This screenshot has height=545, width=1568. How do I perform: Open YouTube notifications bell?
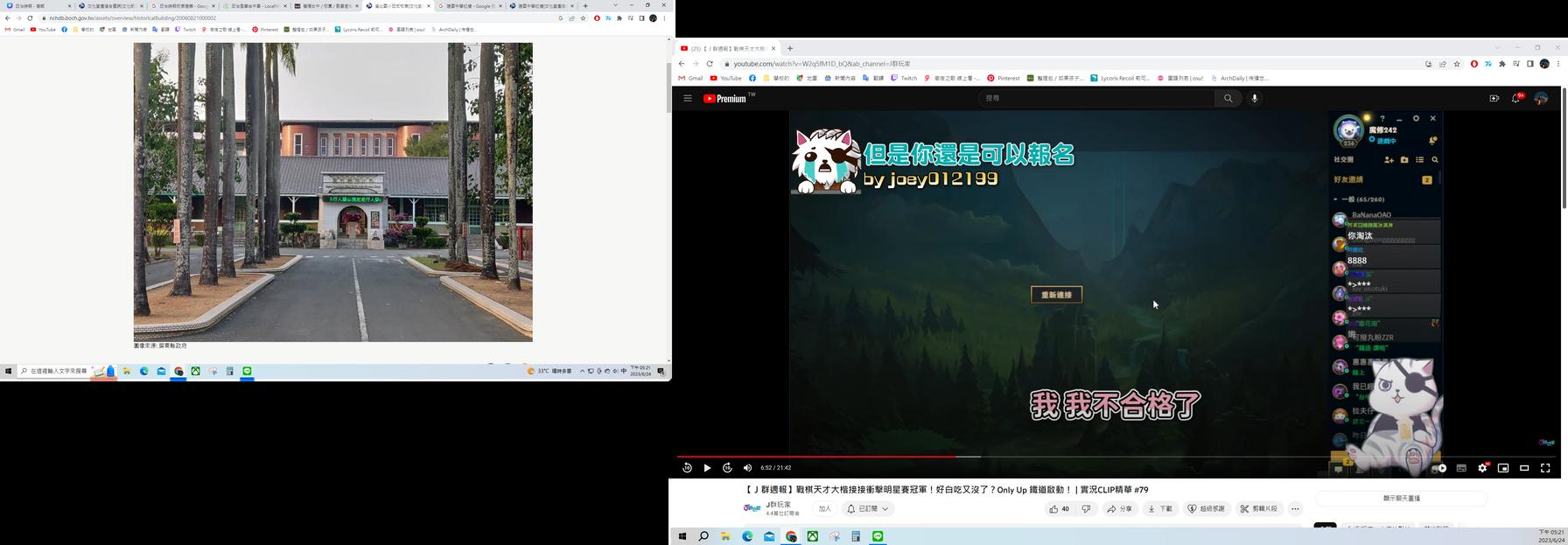coord(1516,98)
